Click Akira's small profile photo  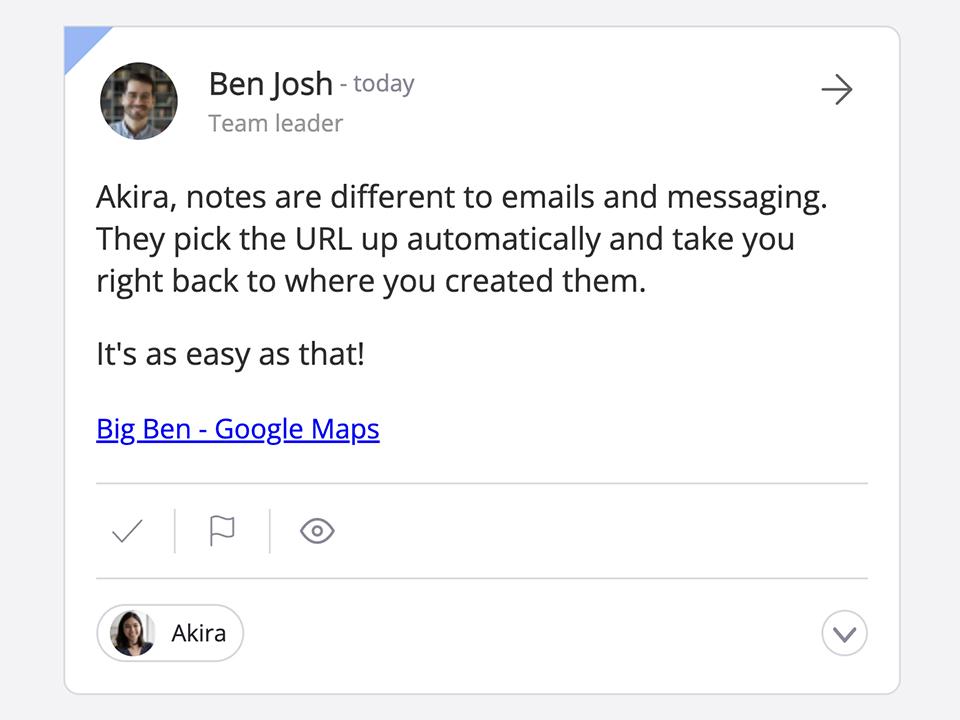pyautogui.click(x=132, y=633)
